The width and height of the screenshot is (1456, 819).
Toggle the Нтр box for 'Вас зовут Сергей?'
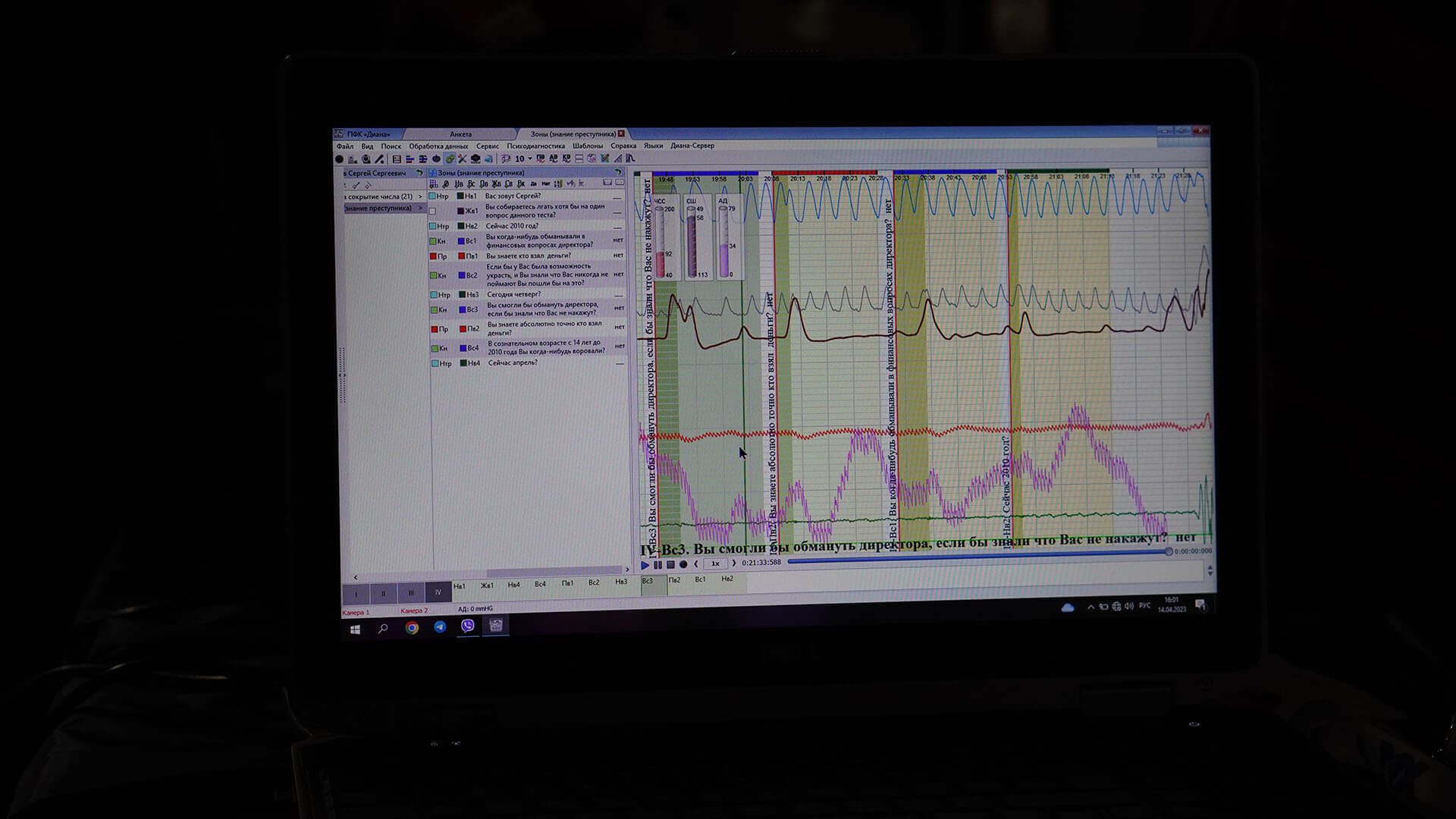pos(433,196)
